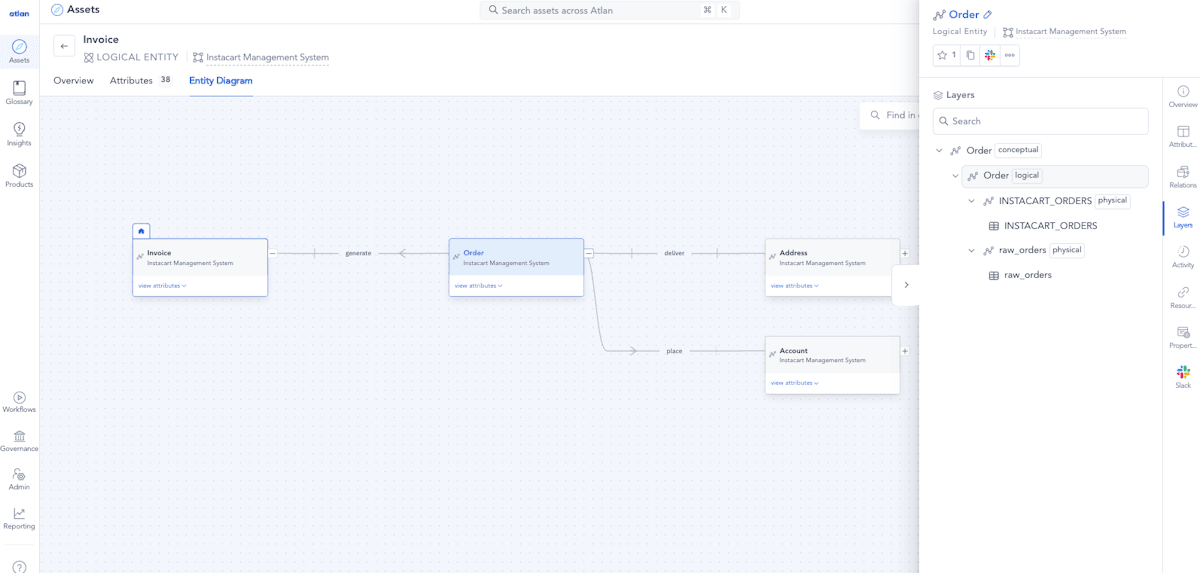Click the generate relationship label
1200x573 pixels.
point(358,253)
